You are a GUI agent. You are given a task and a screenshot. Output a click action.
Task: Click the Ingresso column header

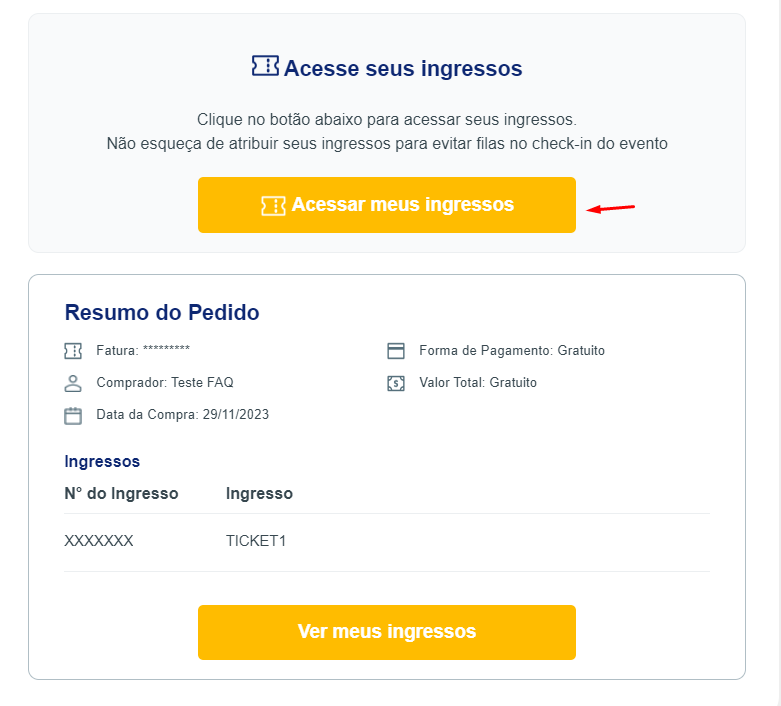click(259, 493)
